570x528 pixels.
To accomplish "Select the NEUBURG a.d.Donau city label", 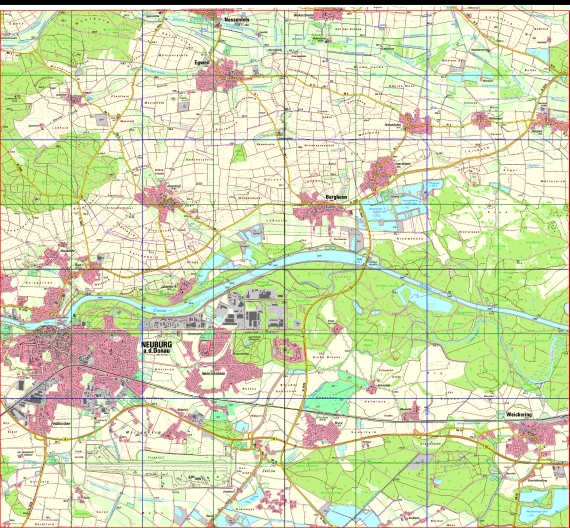I will pos(157,347).
